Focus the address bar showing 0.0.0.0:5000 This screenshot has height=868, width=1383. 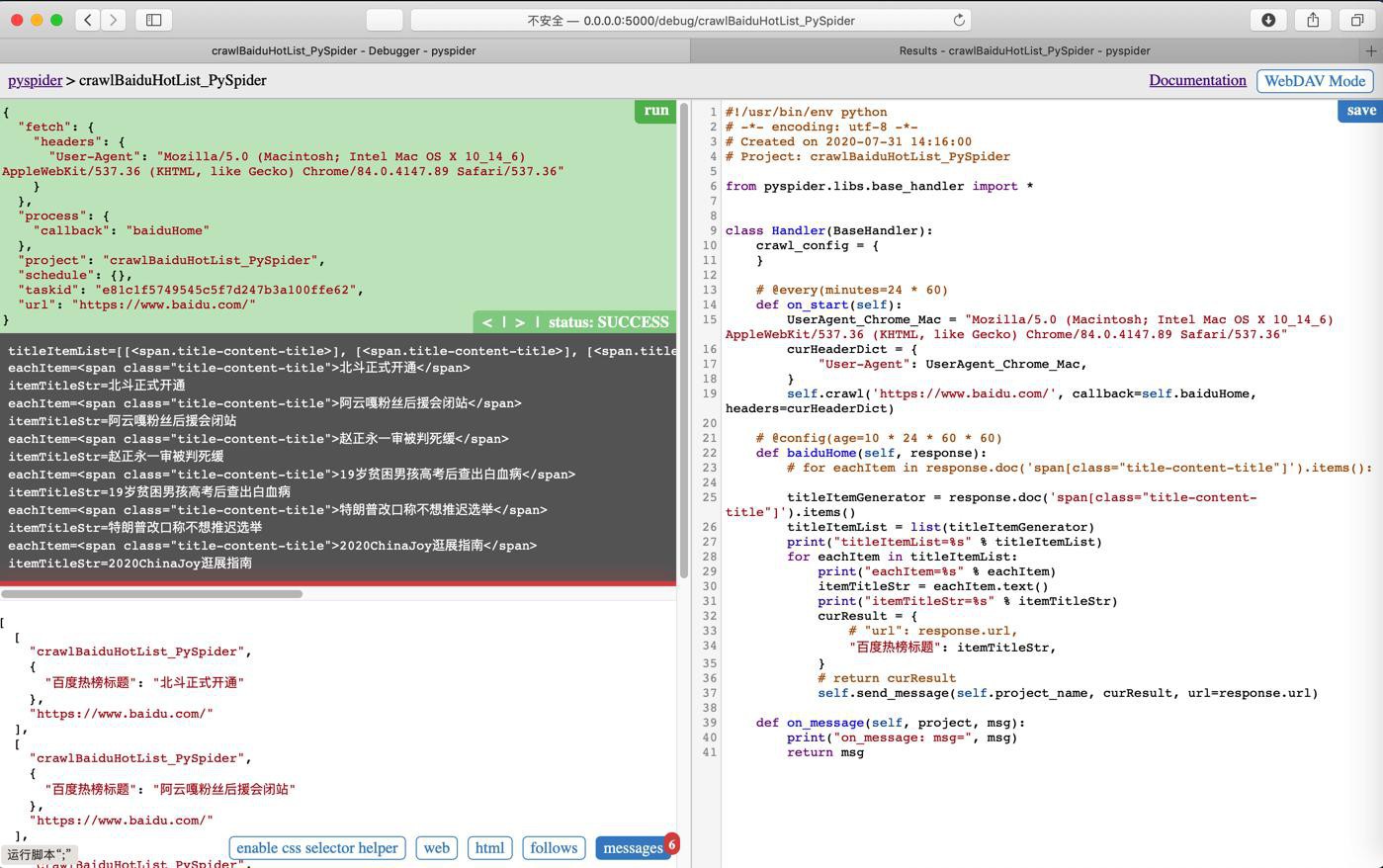690,20
